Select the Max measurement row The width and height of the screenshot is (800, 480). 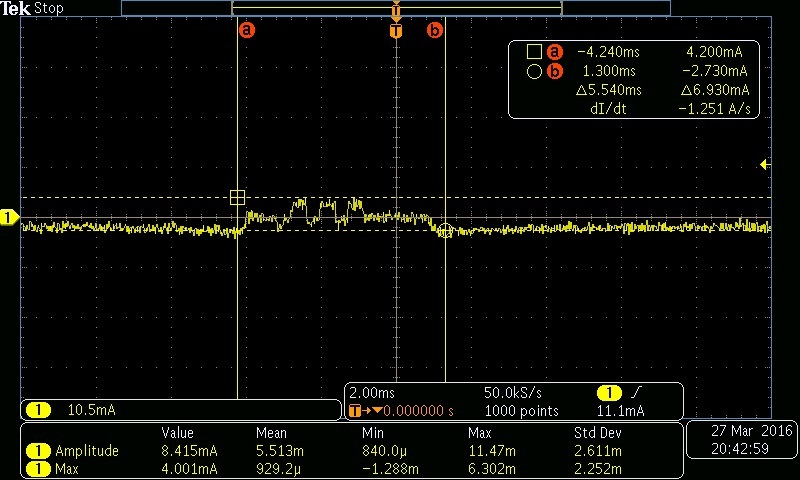click(352, 469)
